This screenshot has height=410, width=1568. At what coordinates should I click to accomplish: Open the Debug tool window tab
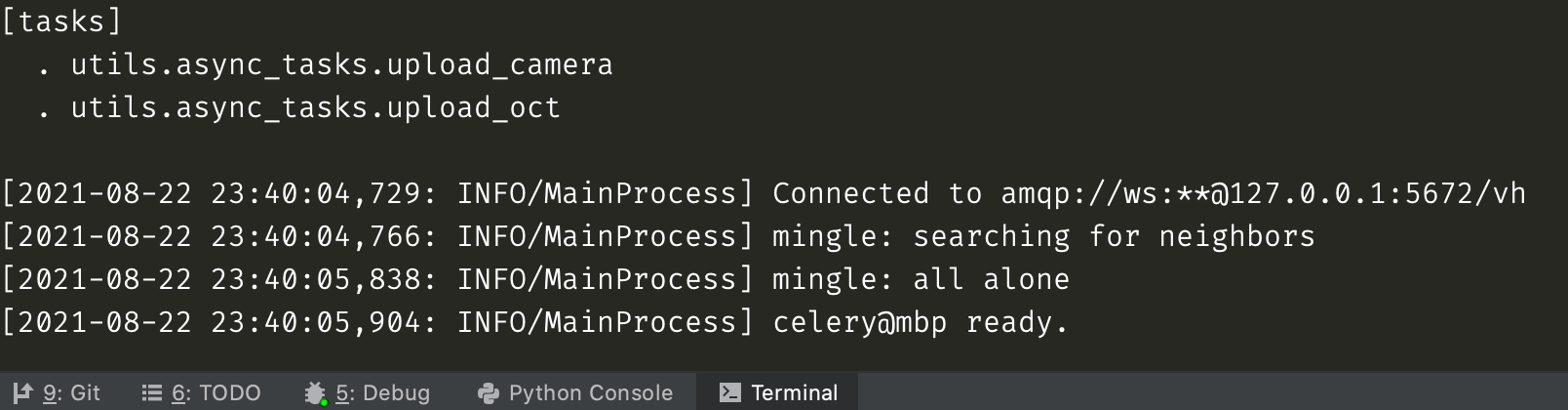tap(367, 392)
